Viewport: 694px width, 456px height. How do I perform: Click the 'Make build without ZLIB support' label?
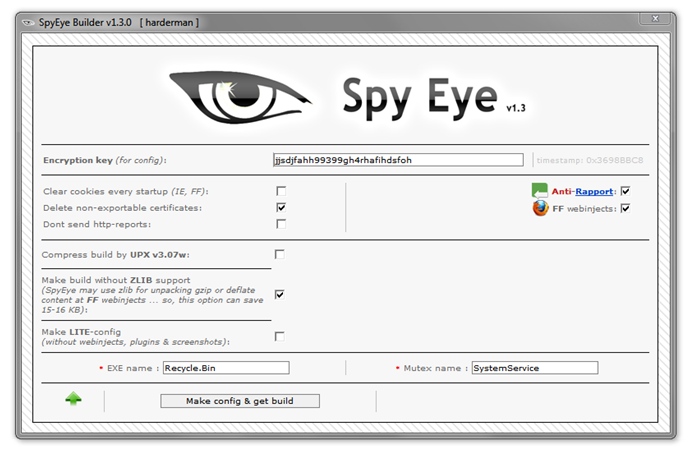pyautogui.click(x=116, y=280)
